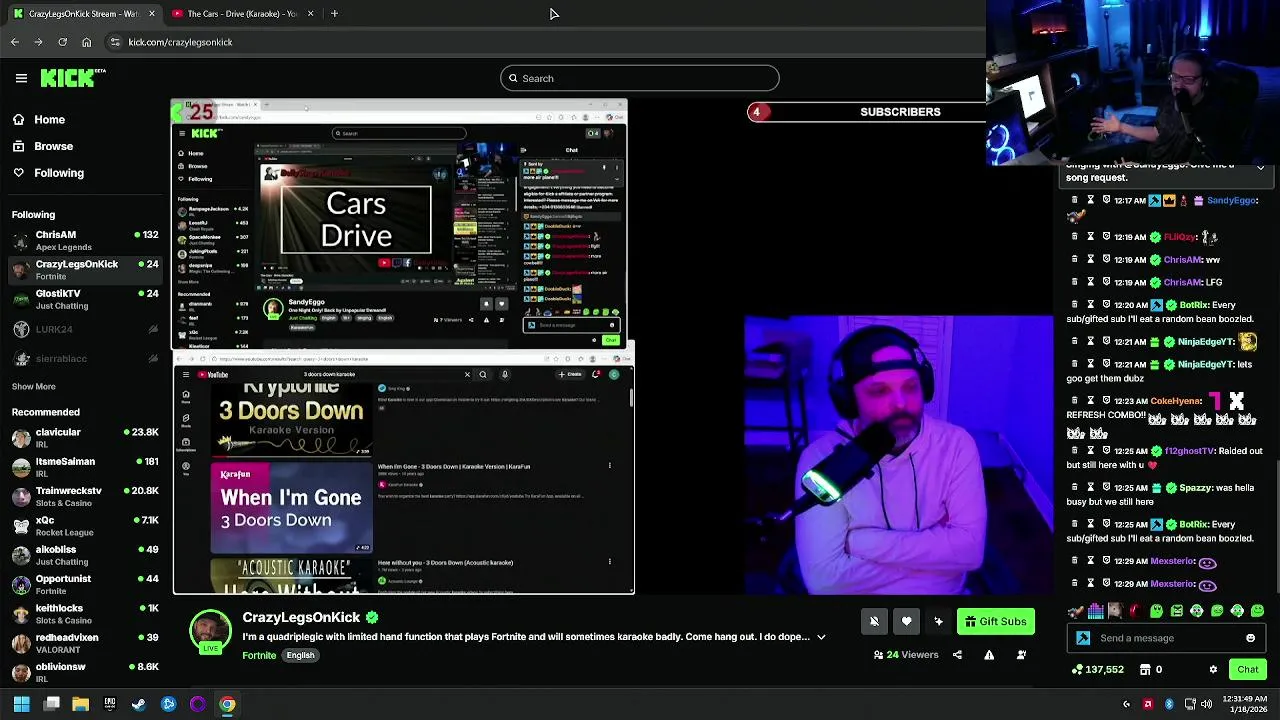Click the hammer badge in message box

pos(1083,638)
